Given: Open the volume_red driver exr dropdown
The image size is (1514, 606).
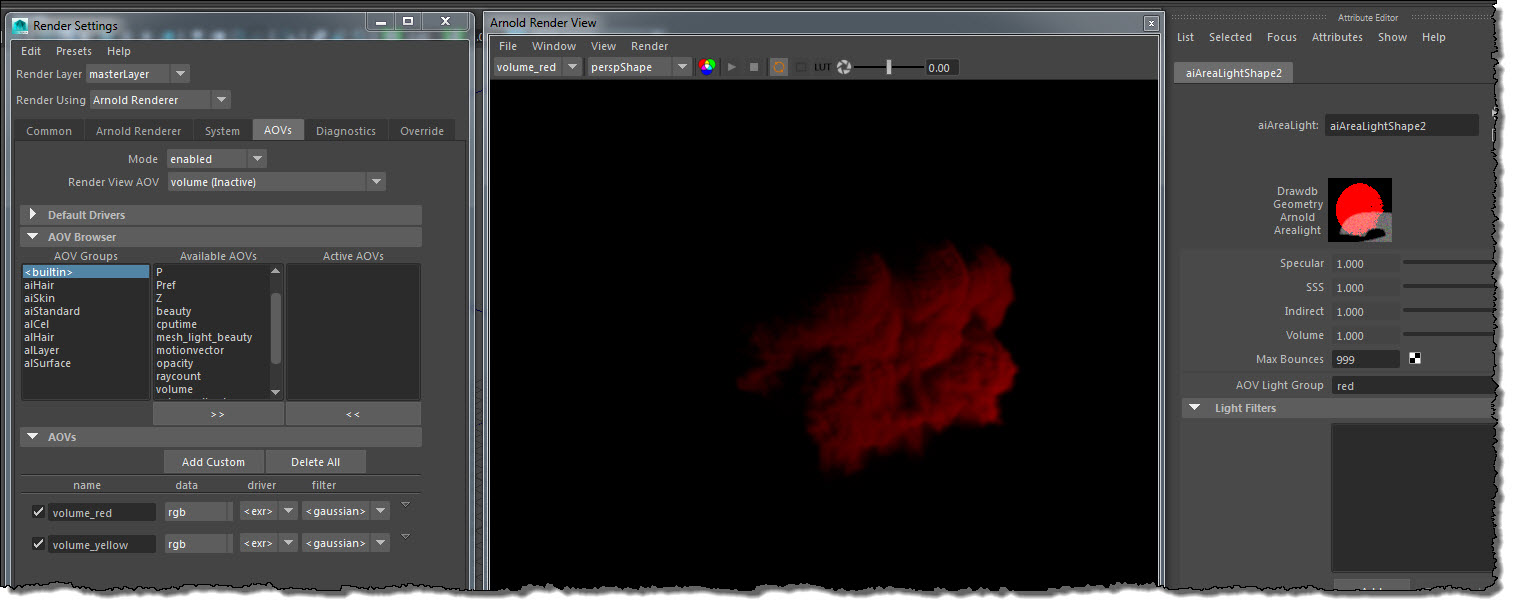Looking at the screenshot, I should 288,512.
